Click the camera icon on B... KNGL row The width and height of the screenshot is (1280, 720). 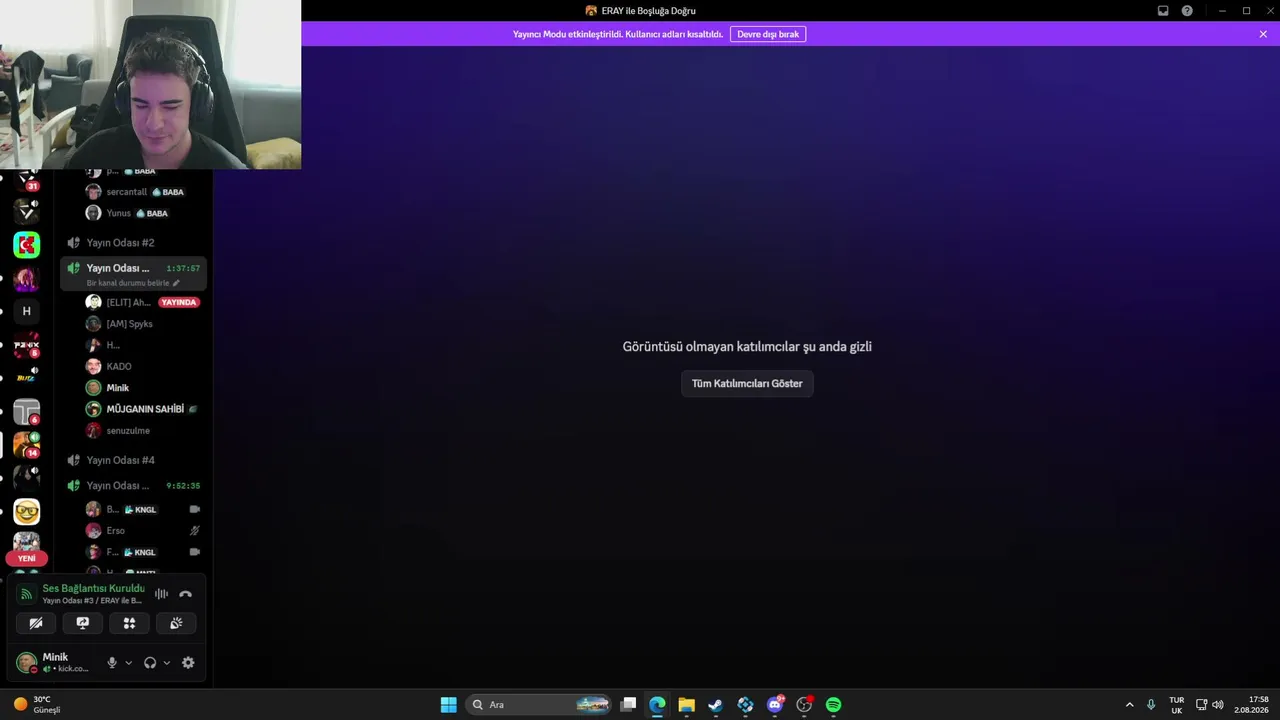pyautogui.click(x=195, y=509)
